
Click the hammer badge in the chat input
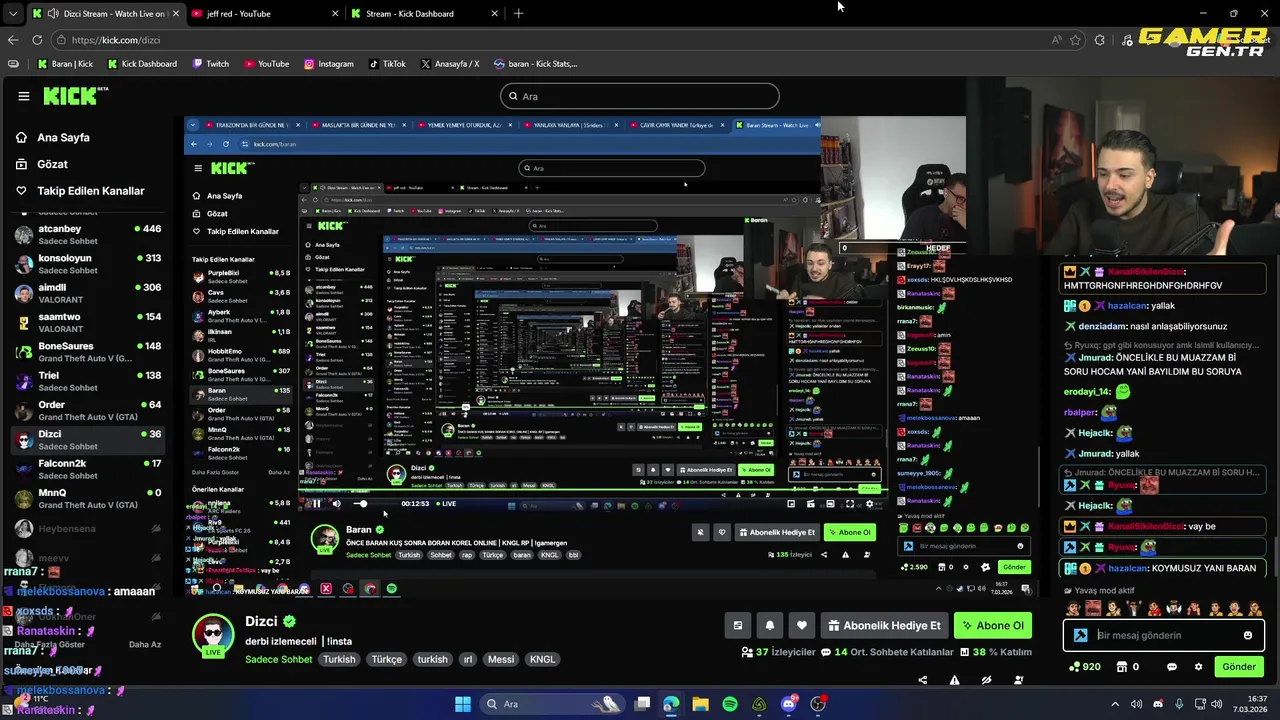click(1080, 635)
